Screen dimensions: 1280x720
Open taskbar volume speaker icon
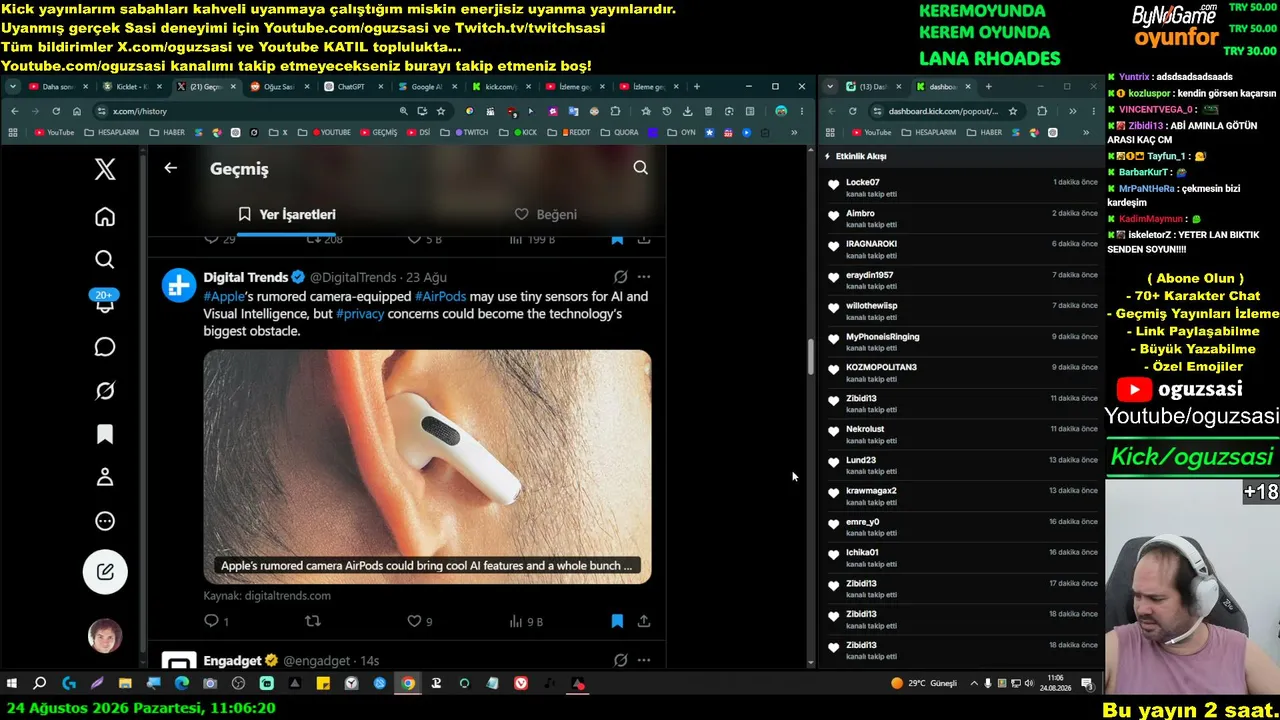coord(1030,684)
